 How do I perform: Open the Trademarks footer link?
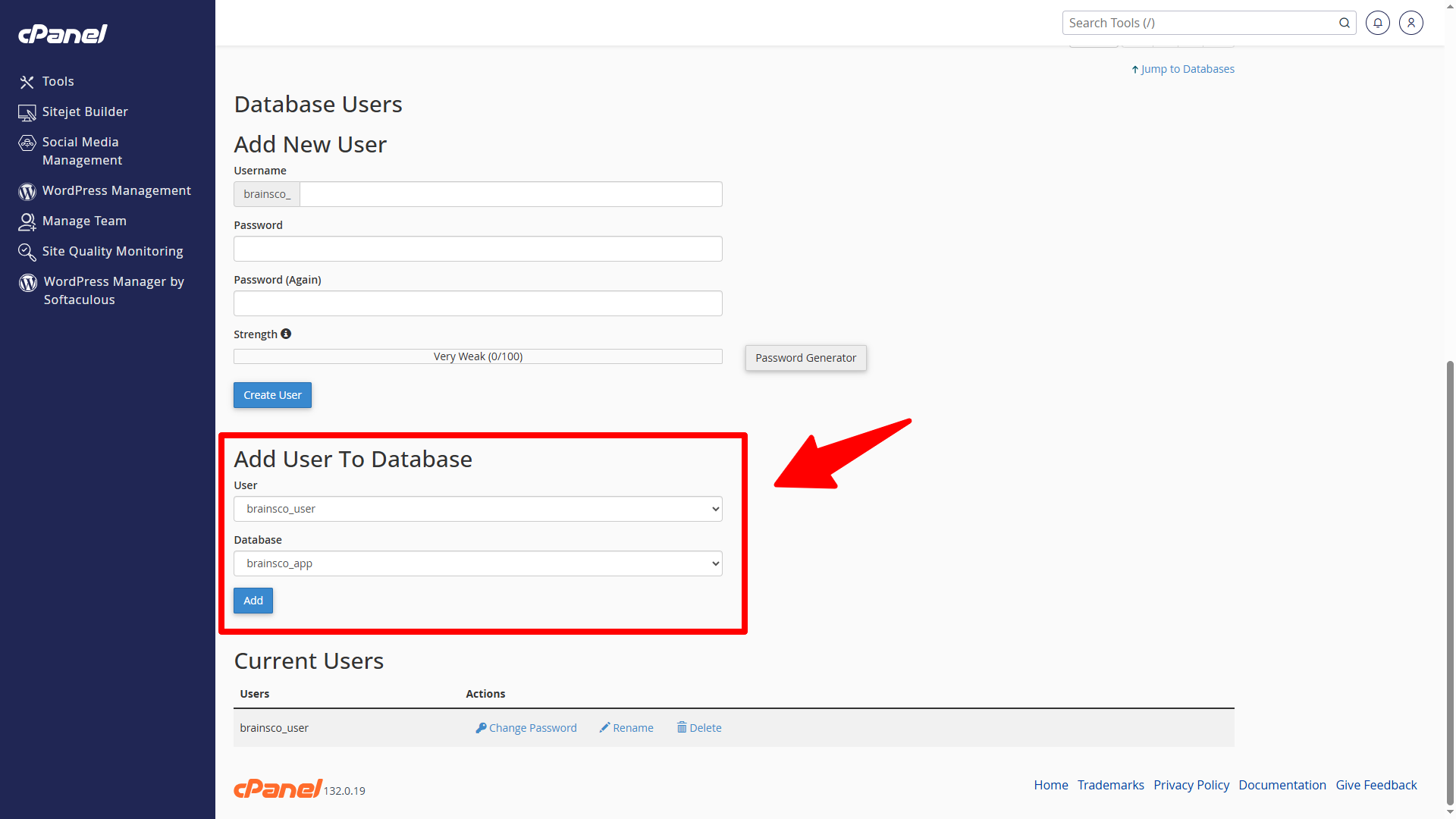pos(1110,785)
